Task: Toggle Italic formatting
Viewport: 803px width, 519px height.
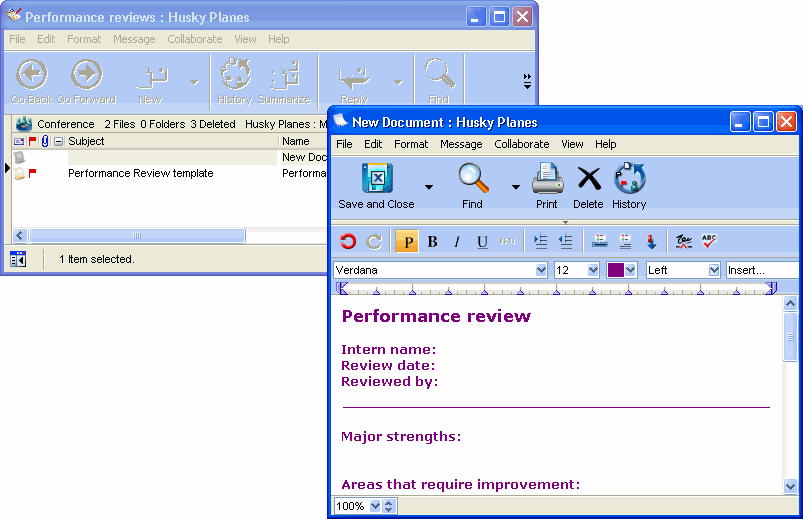Action: click(457, 241)
